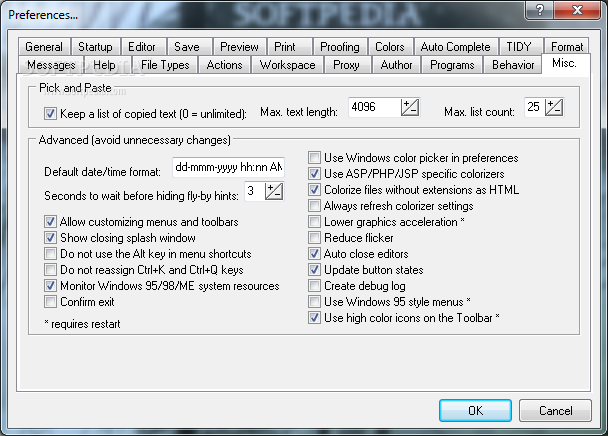Click the Max. text length spin button
Image resolution: width=608 pixels, height=436 pixels.
coord(411,108)
